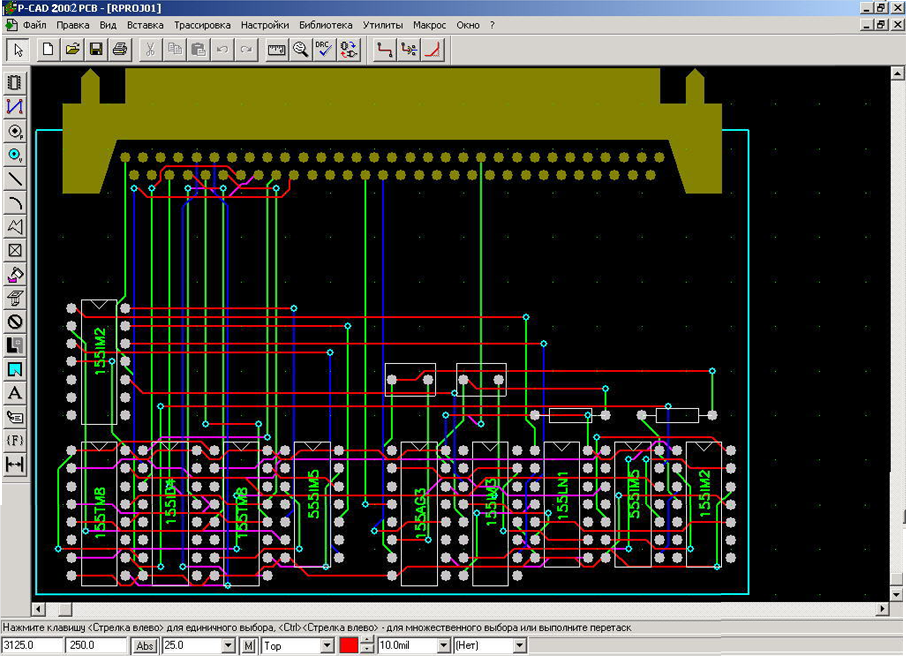The image size is (906, 656).
Task: Select the Place Dimension tool
Action: pos(15,464)
